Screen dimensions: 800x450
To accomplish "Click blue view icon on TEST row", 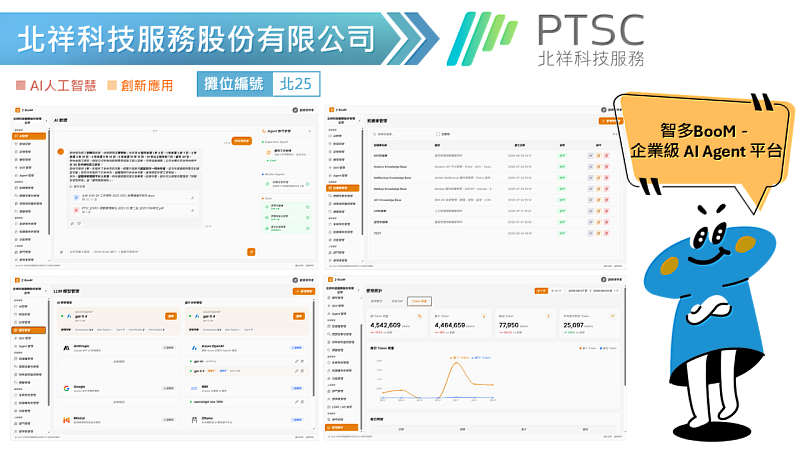I will click(591, 233).
